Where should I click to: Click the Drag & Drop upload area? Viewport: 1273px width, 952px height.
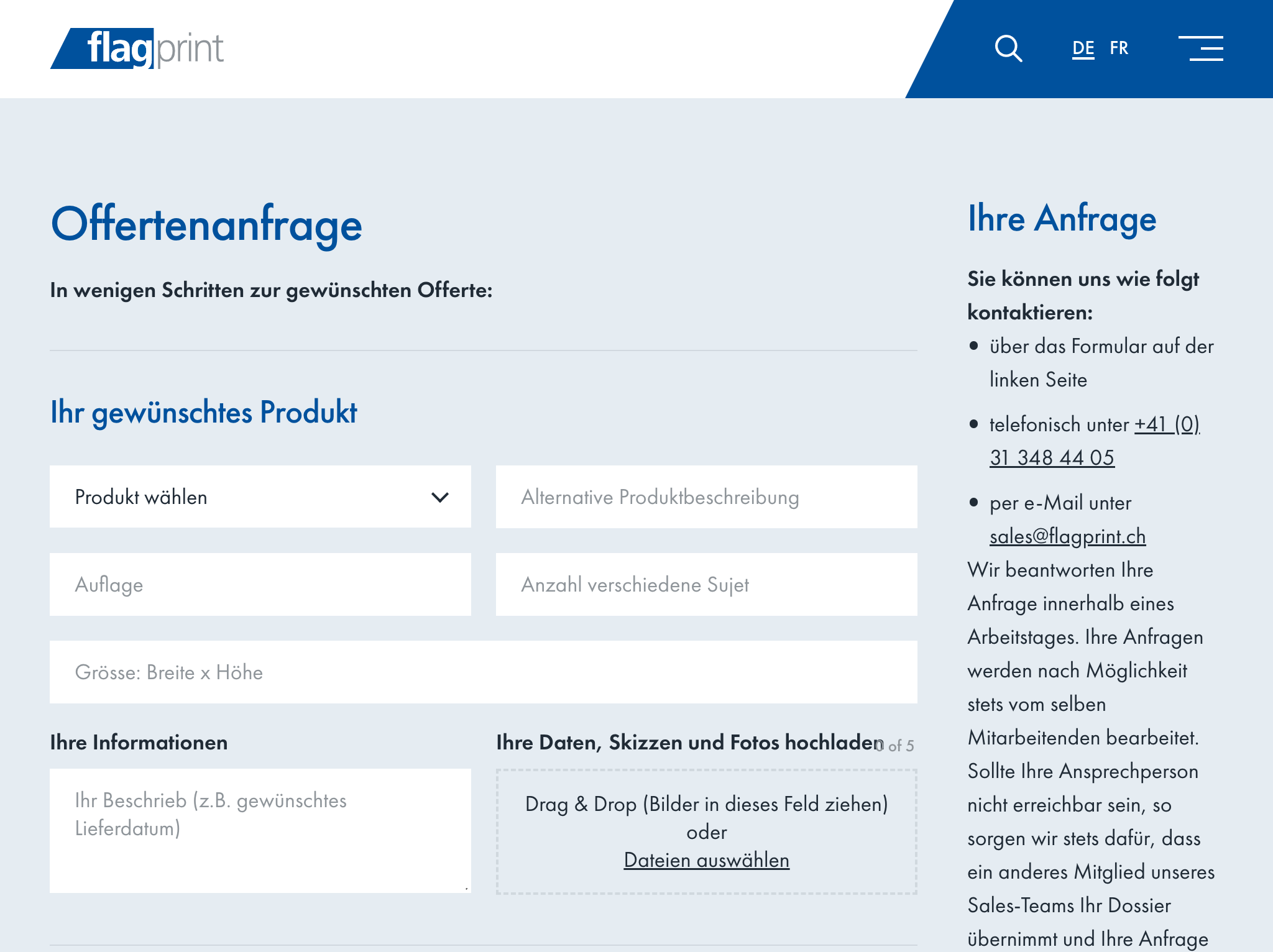706,804
